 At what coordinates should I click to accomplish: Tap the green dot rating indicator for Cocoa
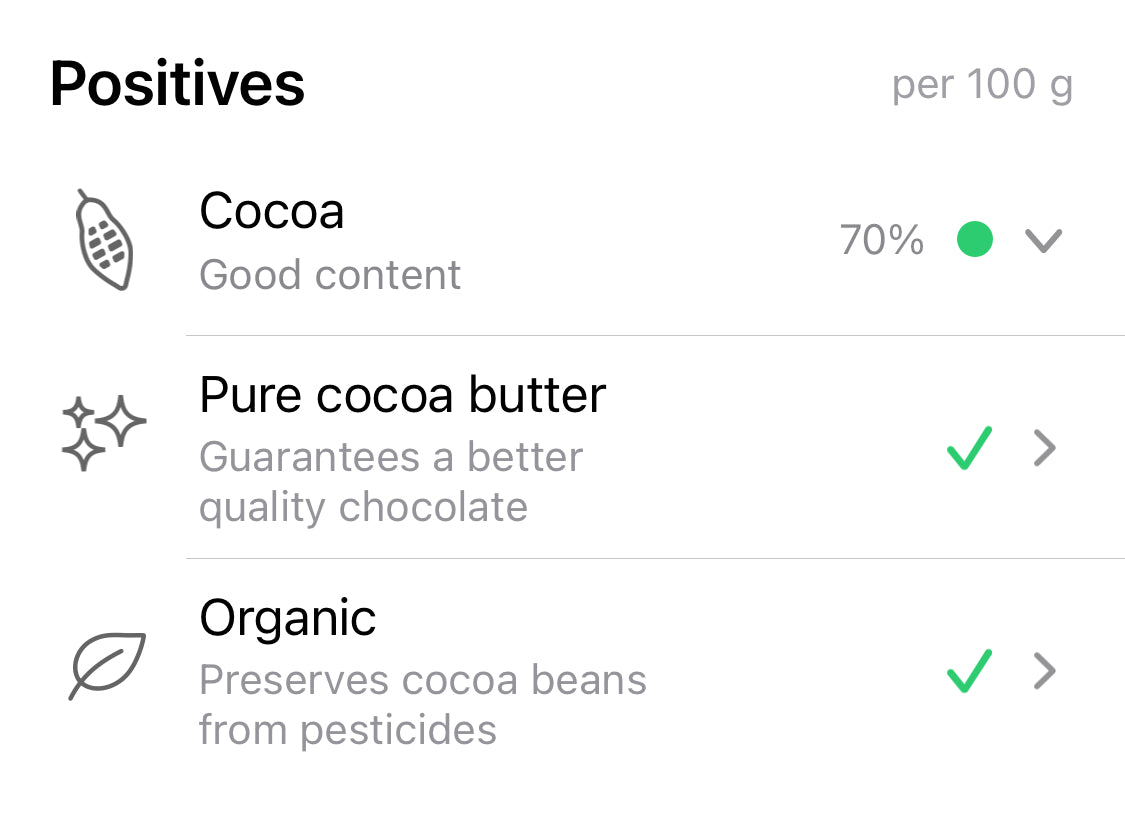click(975, 239)
